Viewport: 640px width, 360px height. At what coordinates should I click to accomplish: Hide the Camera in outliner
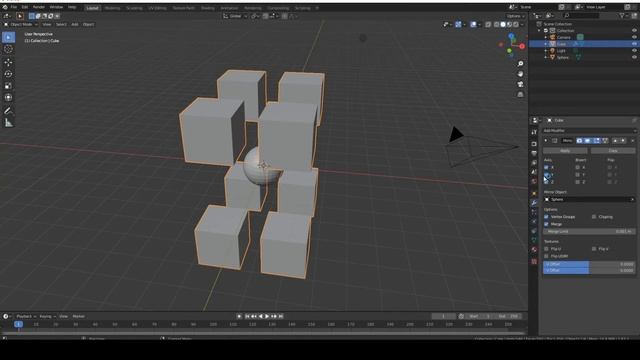tap(634, 37)
